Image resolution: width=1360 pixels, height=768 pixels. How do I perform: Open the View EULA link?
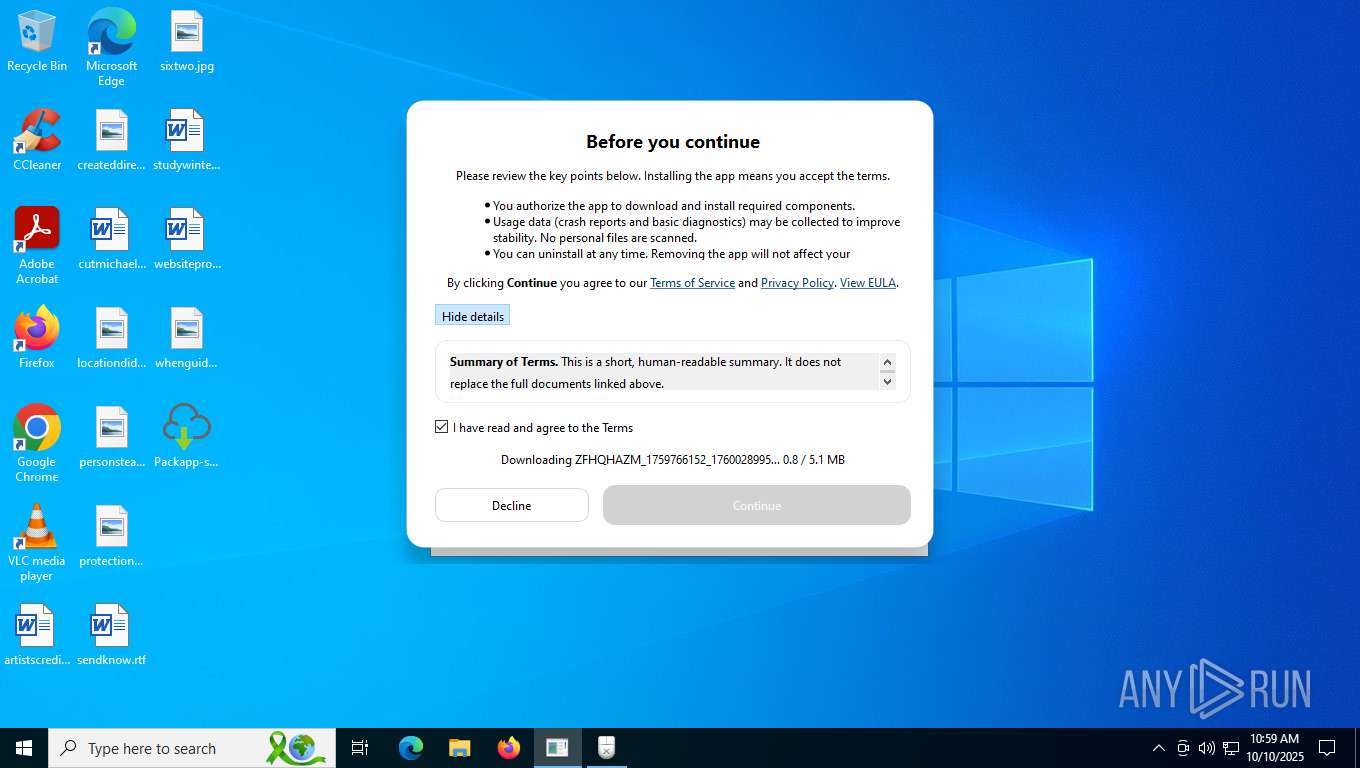(x=868, y=283)
